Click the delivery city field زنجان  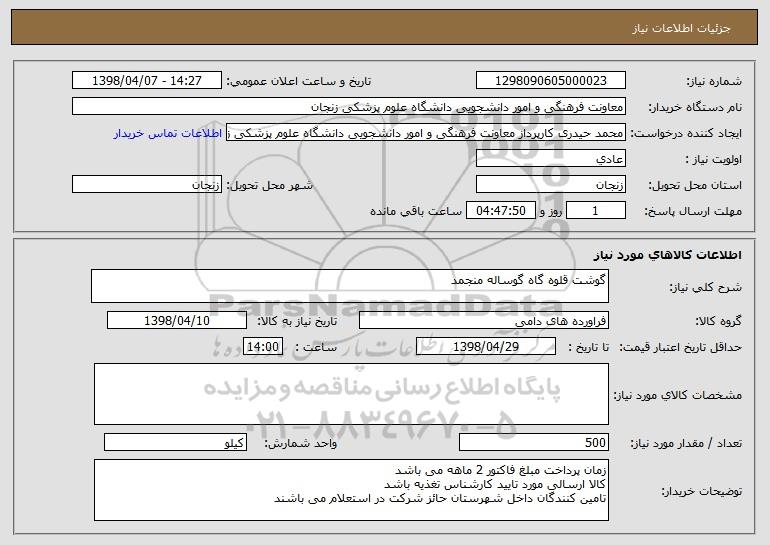(147, 185)
